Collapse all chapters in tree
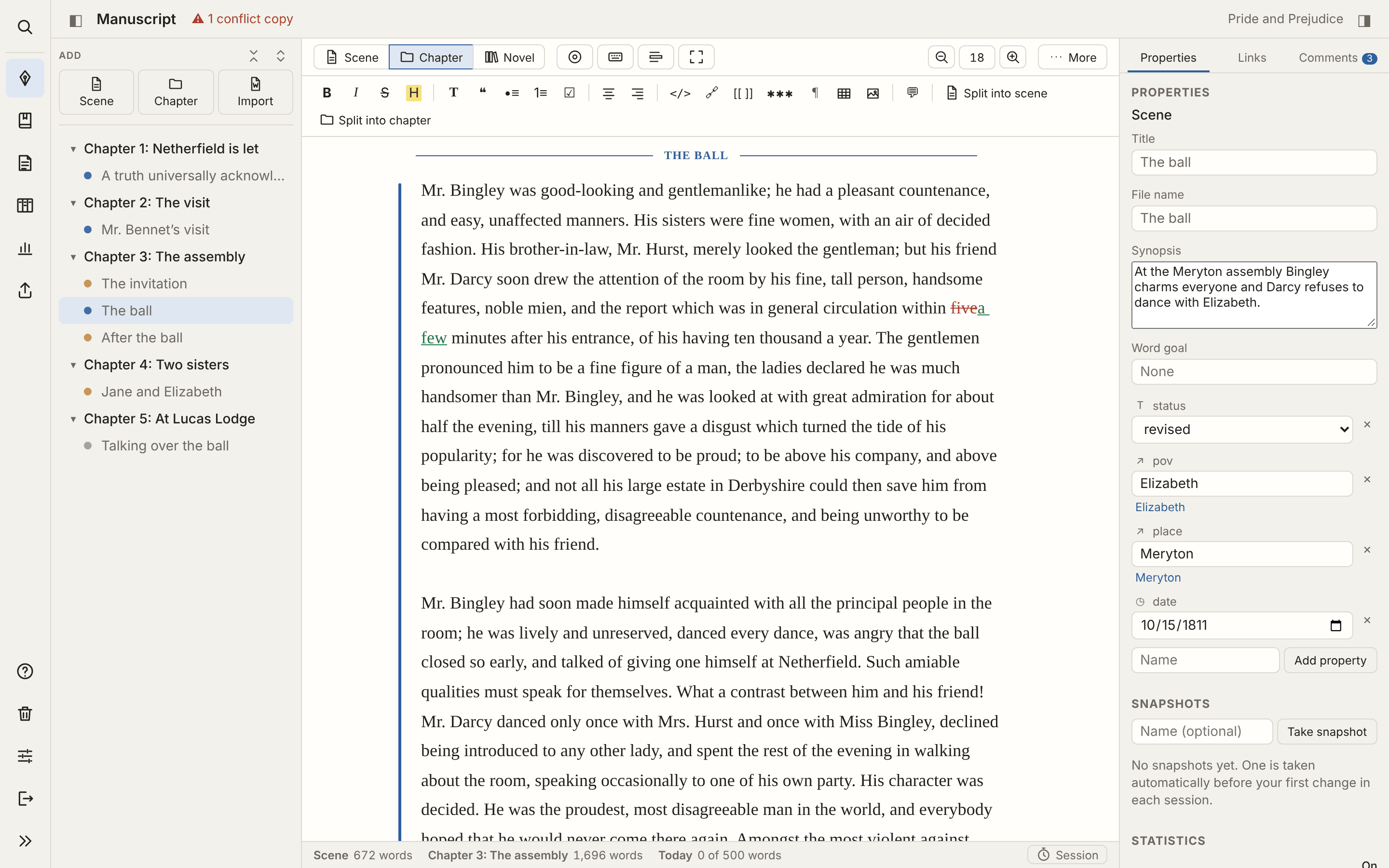The width and height of the screenshot is (1389, 868). [254, 55]
